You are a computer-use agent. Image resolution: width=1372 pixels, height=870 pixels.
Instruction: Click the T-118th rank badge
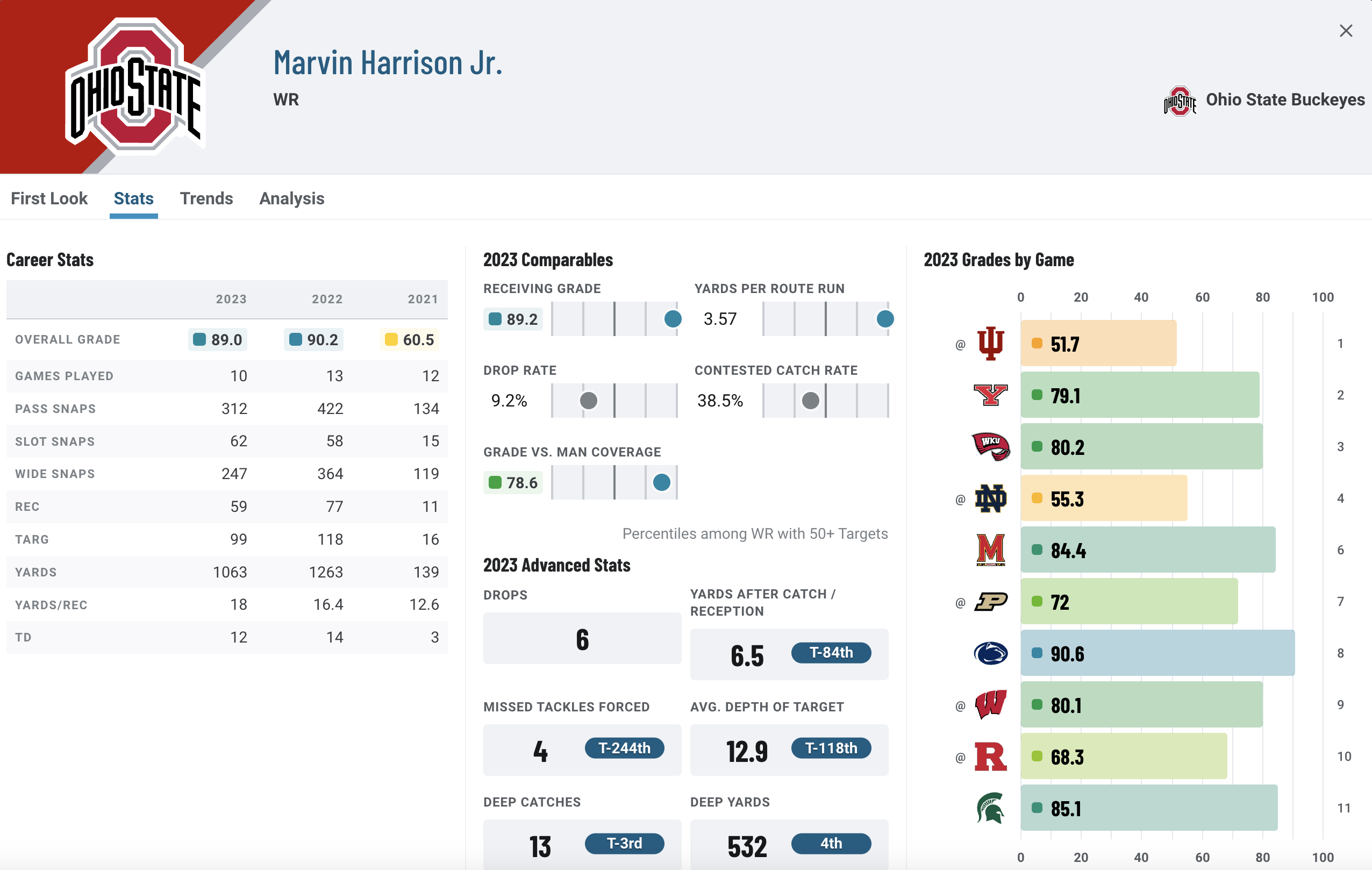pyautogui.click(x=831, y=748)
